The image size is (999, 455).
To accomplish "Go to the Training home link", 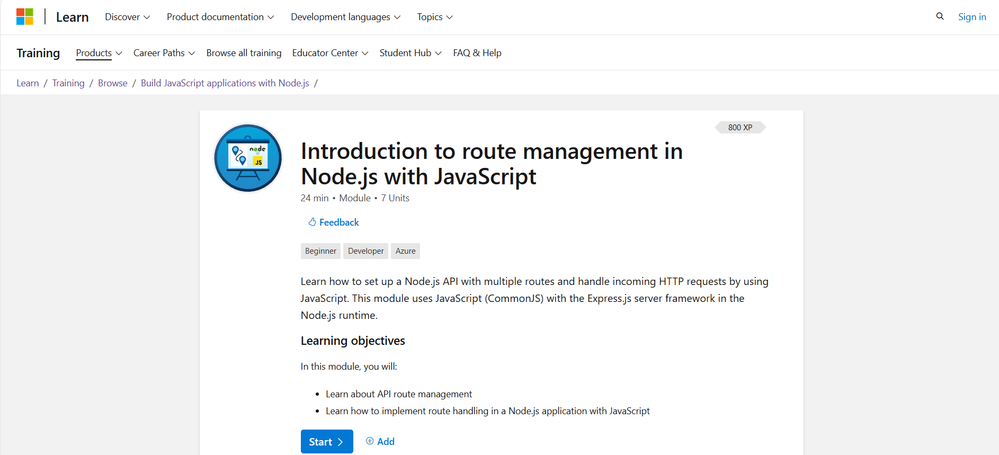I will [x=38, y=53].
